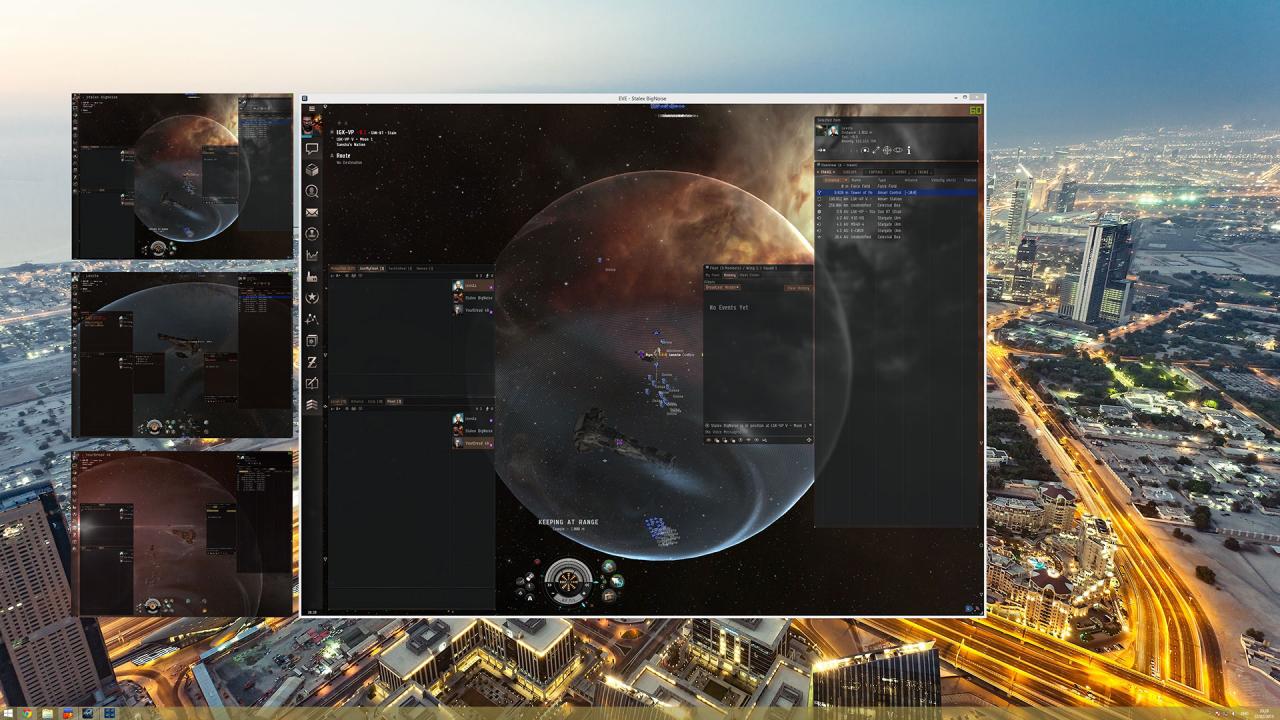Open the Neocom hamburger menu

click(312, 109)
